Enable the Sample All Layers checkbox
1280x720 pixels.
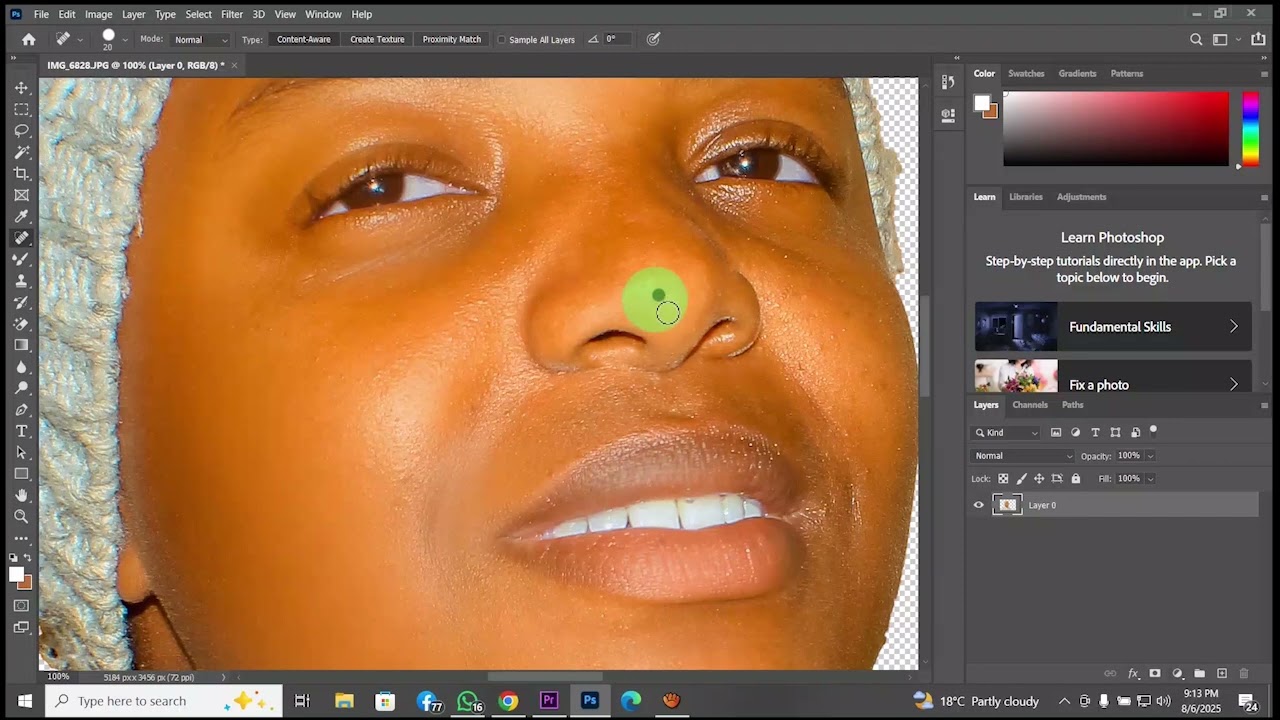click(502, 40)
